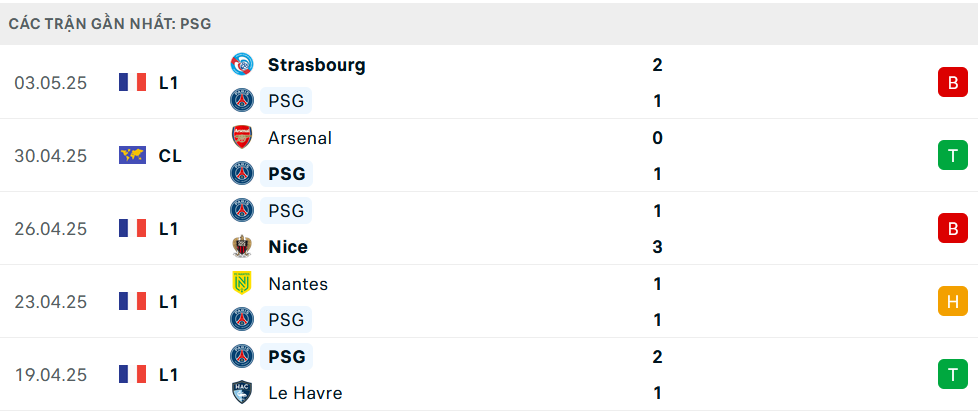
Task: Click the Le Havre crest icon
Action: click(x=241, y=393)
